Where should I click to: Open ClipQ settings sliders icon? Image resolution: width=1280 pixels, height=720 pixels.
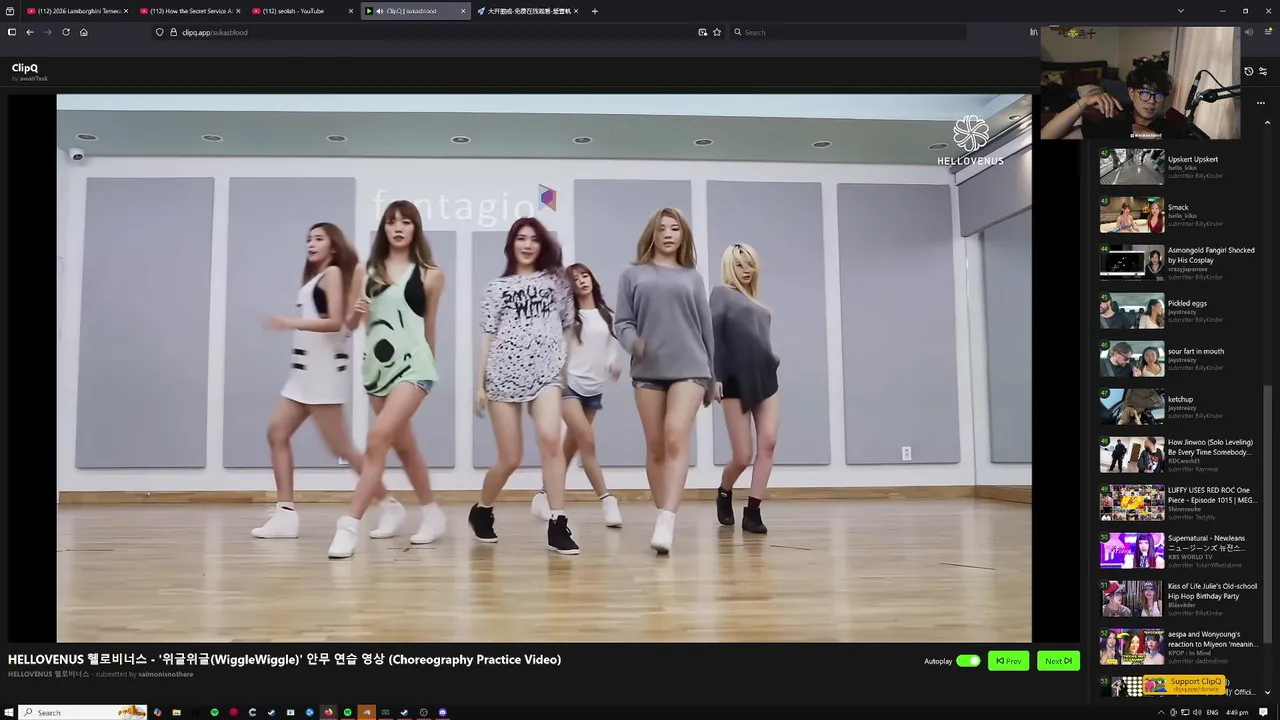[1263, 71]
